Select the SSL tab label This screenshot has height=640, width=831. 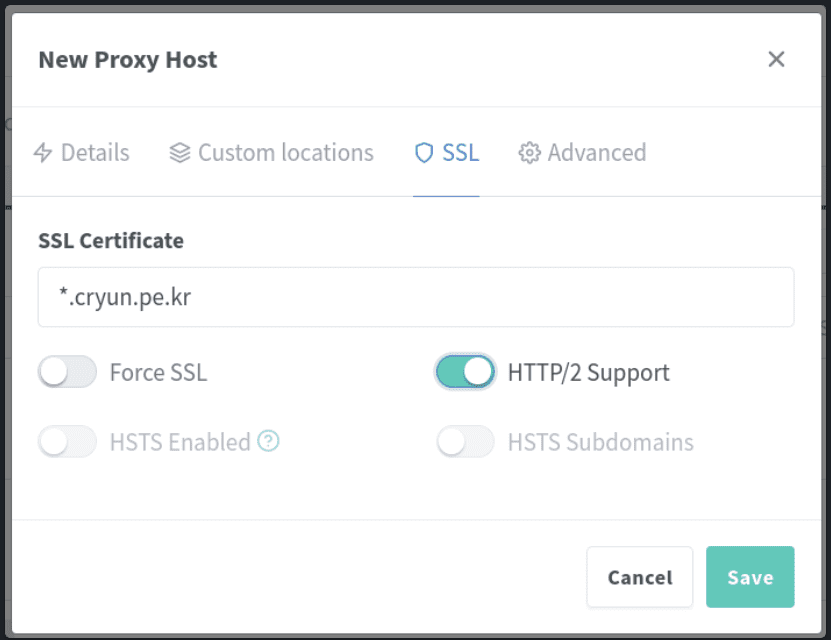[x=461, y=153]
